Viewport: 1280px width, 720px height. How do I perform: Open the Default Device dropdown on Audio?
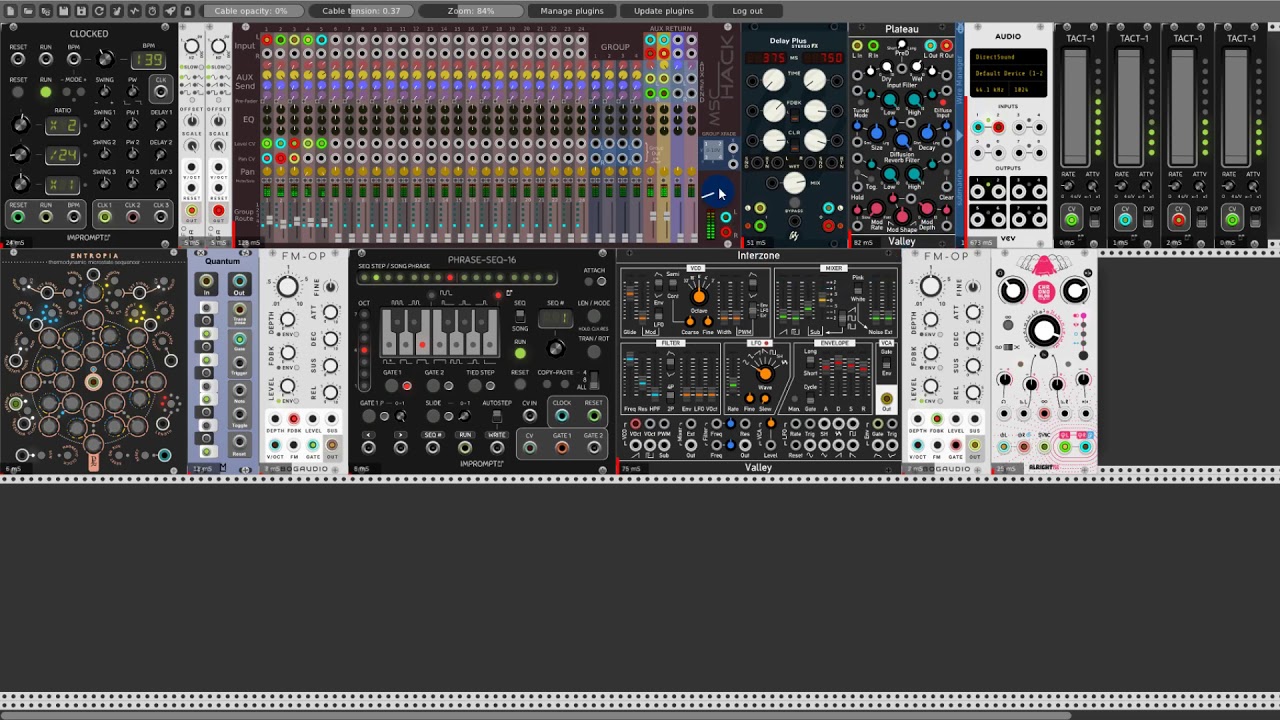[x=1007, y=74]
